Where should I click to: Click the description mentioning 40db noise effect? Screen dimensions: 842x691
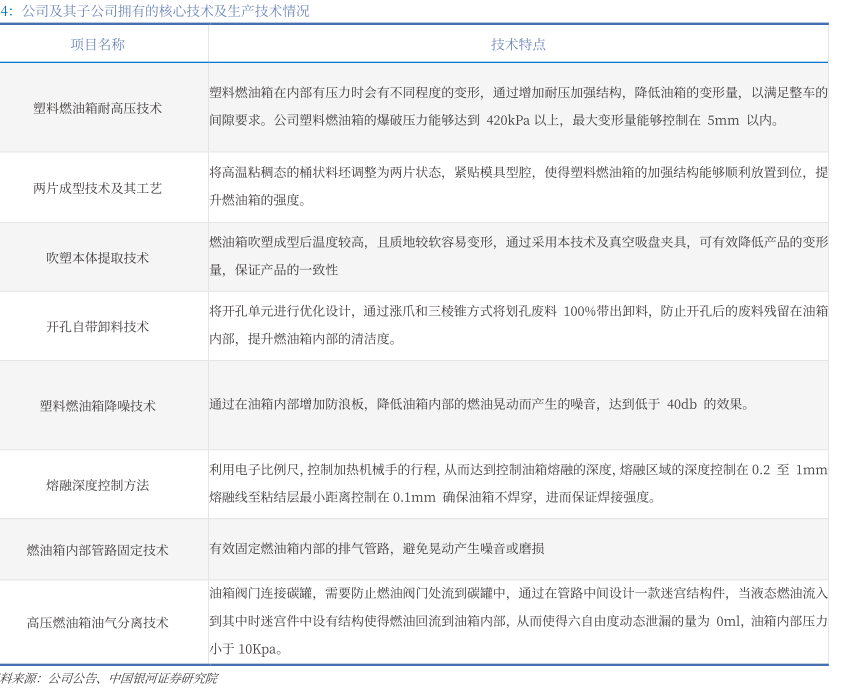coord(478,405)
